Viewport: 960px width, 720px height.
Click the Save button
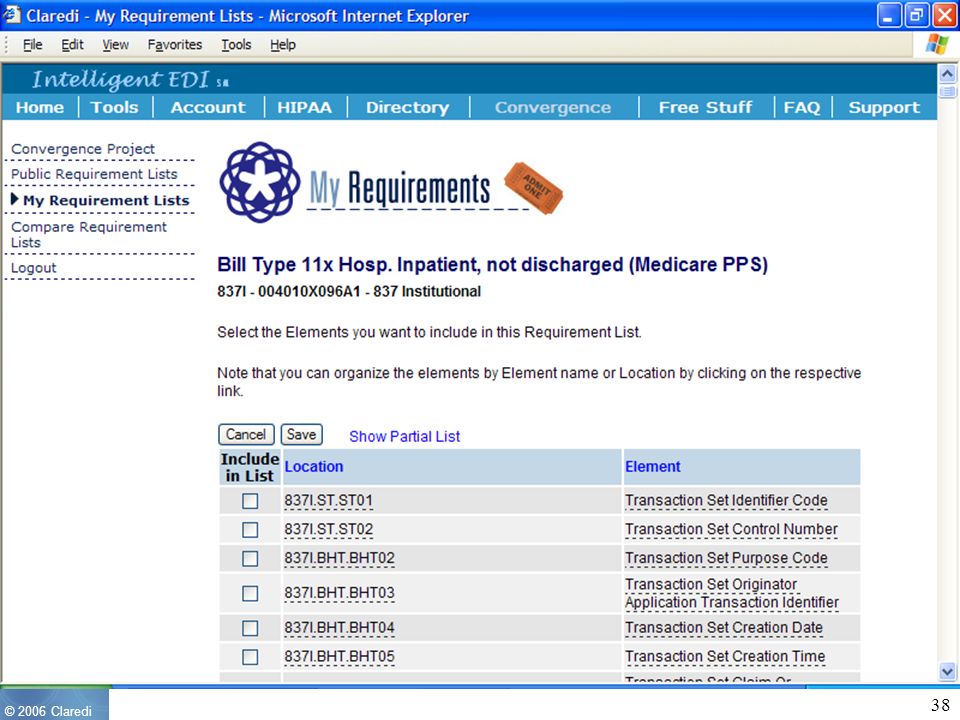[301, 434]
